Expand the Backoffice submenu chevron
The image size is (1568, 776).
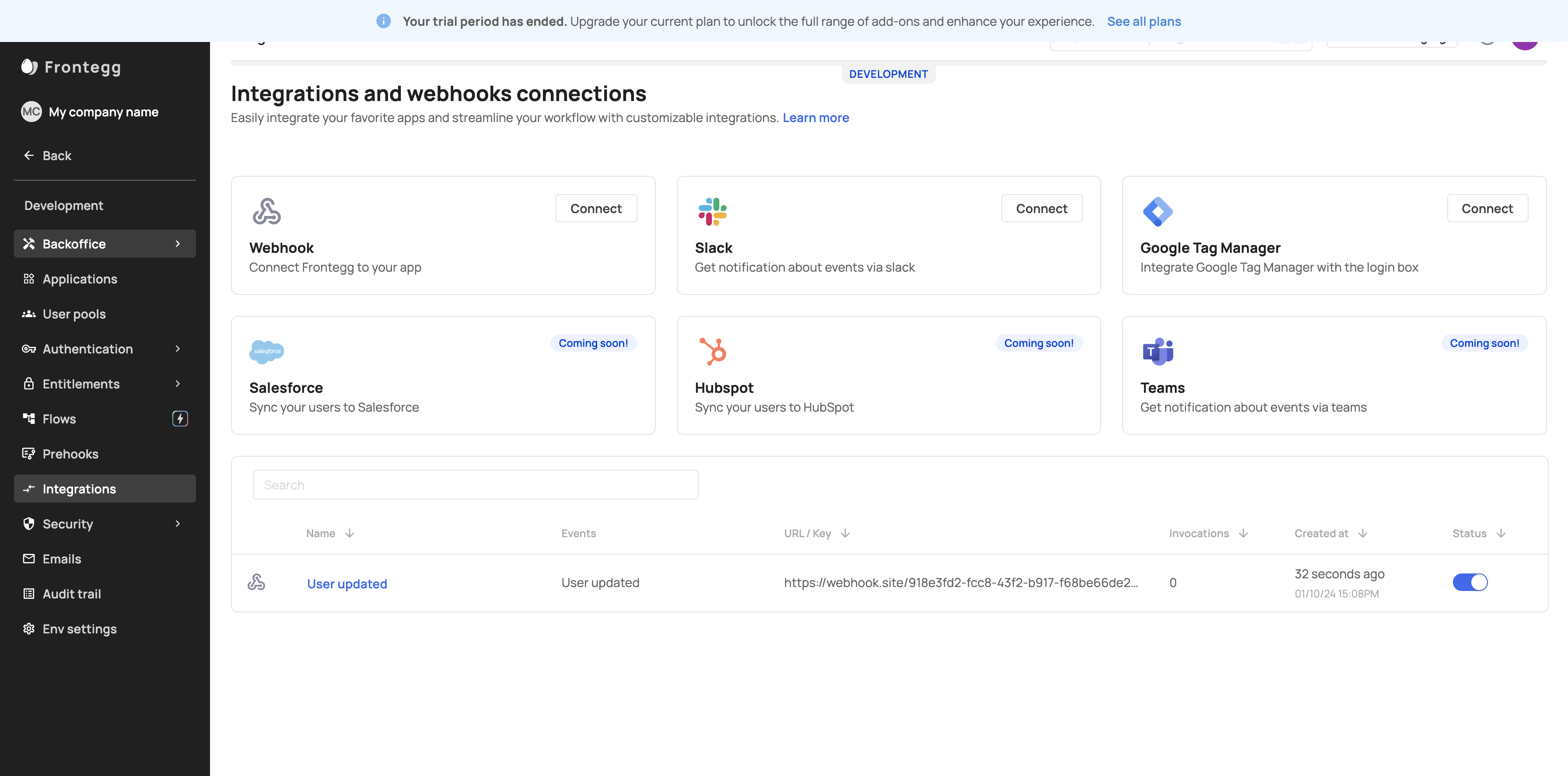click(x=178, y=244)
